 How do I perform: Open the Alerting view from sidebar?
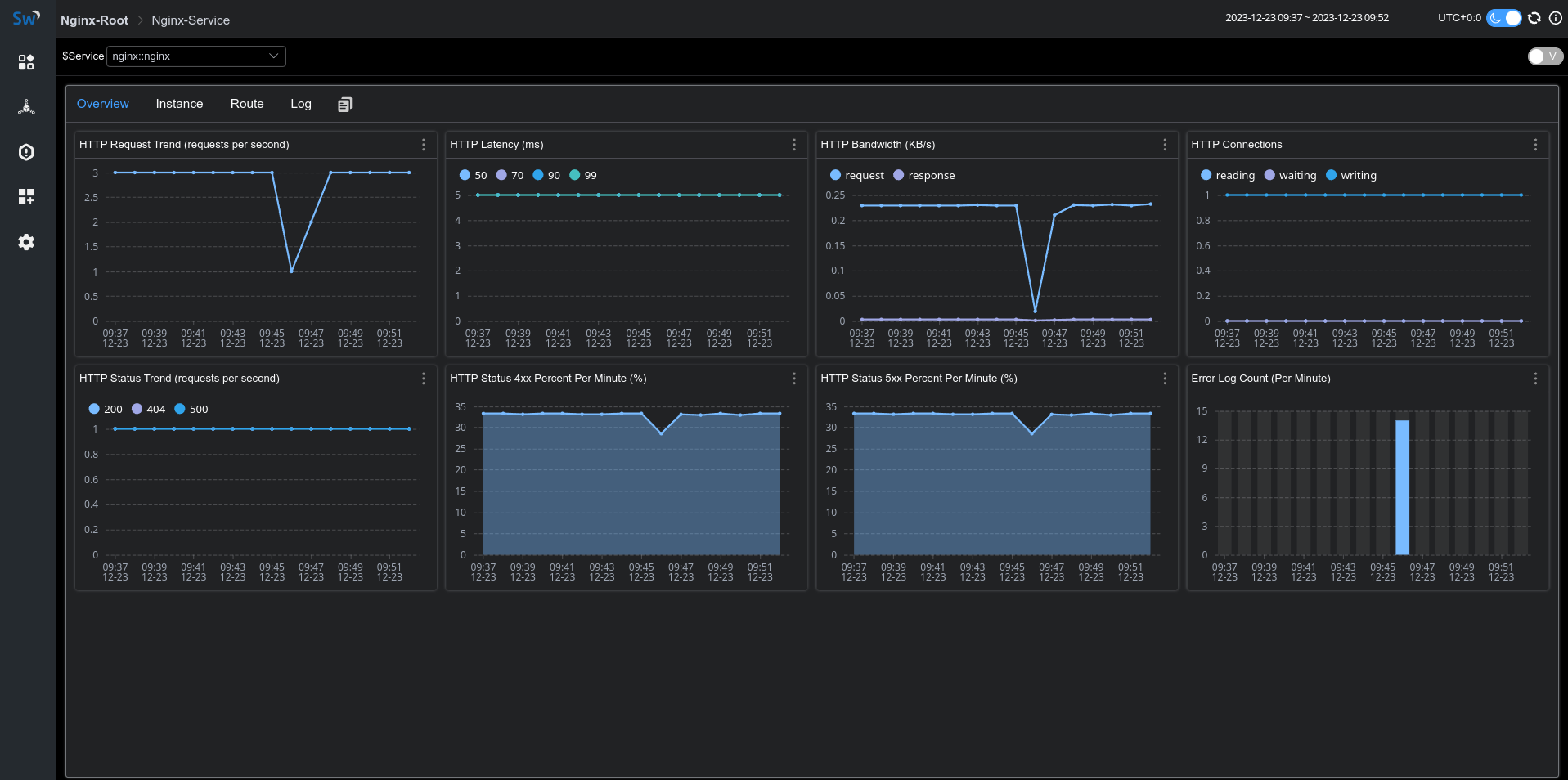pos(26,152)
